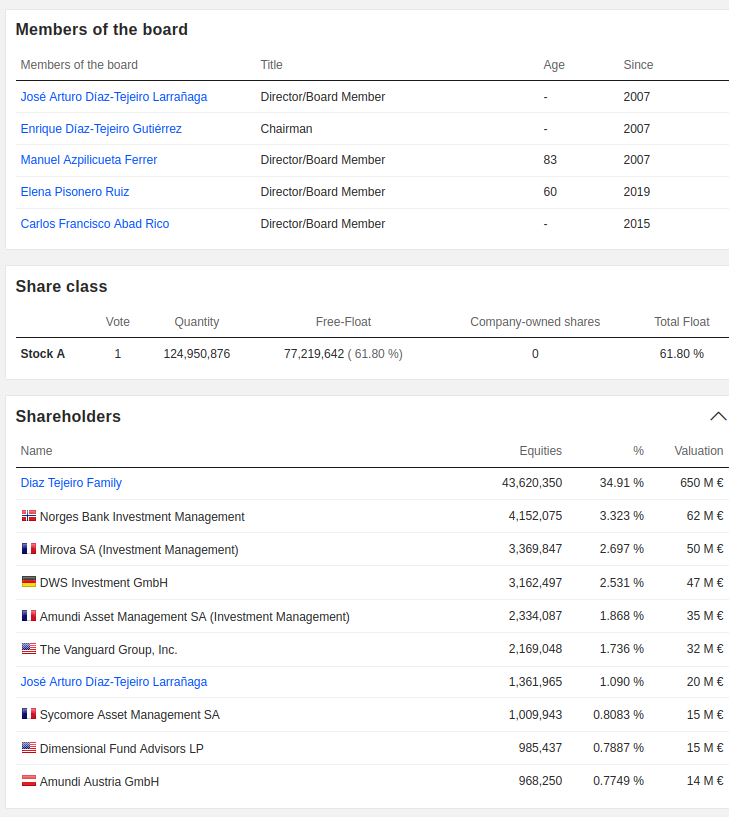This screenshot has height=817, width=729.
Task: Click the Stock A row label
Action: coord(43,354)
